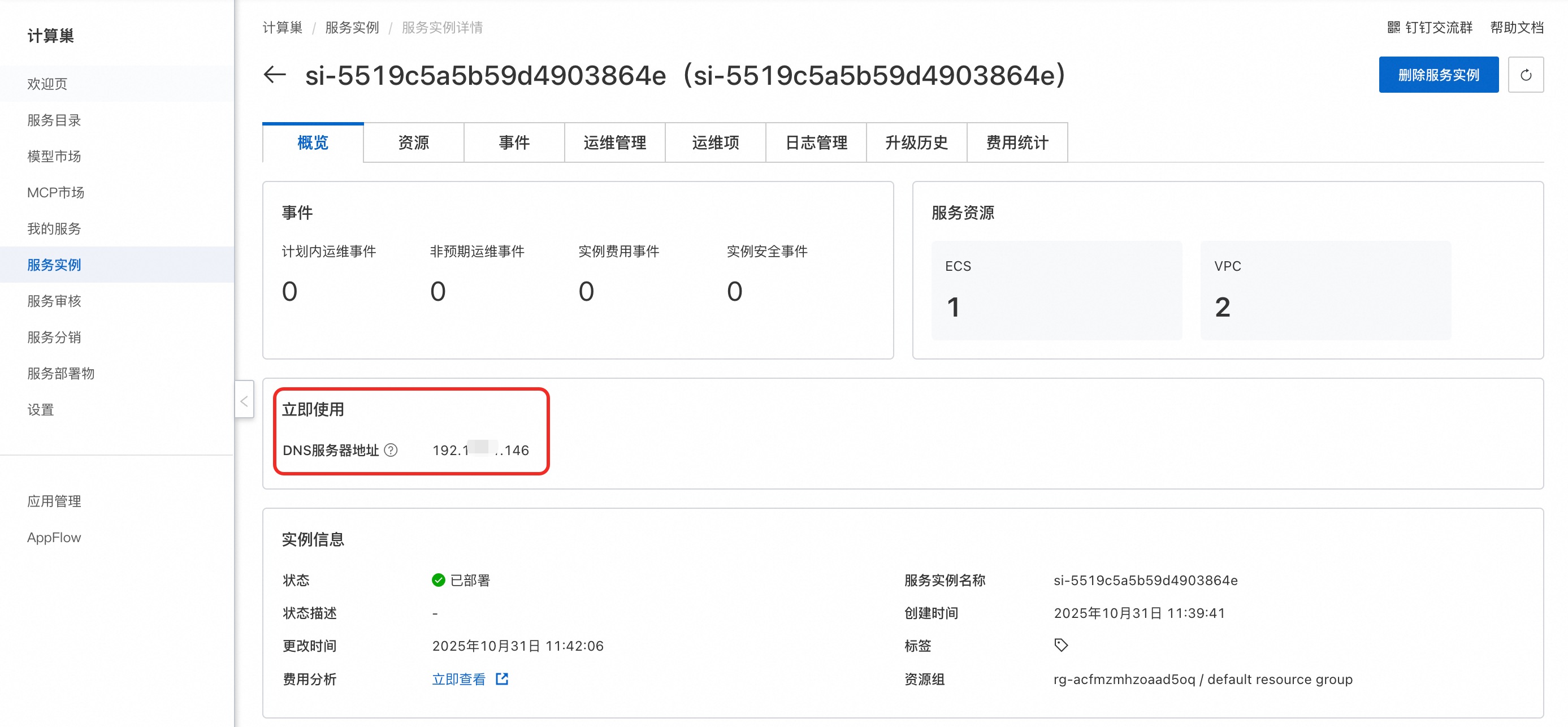Image resolution: width=1568 pixels, height=727 pixels.
Task: Open the 费用统计 tab
Action: [x=1016, y=142]
